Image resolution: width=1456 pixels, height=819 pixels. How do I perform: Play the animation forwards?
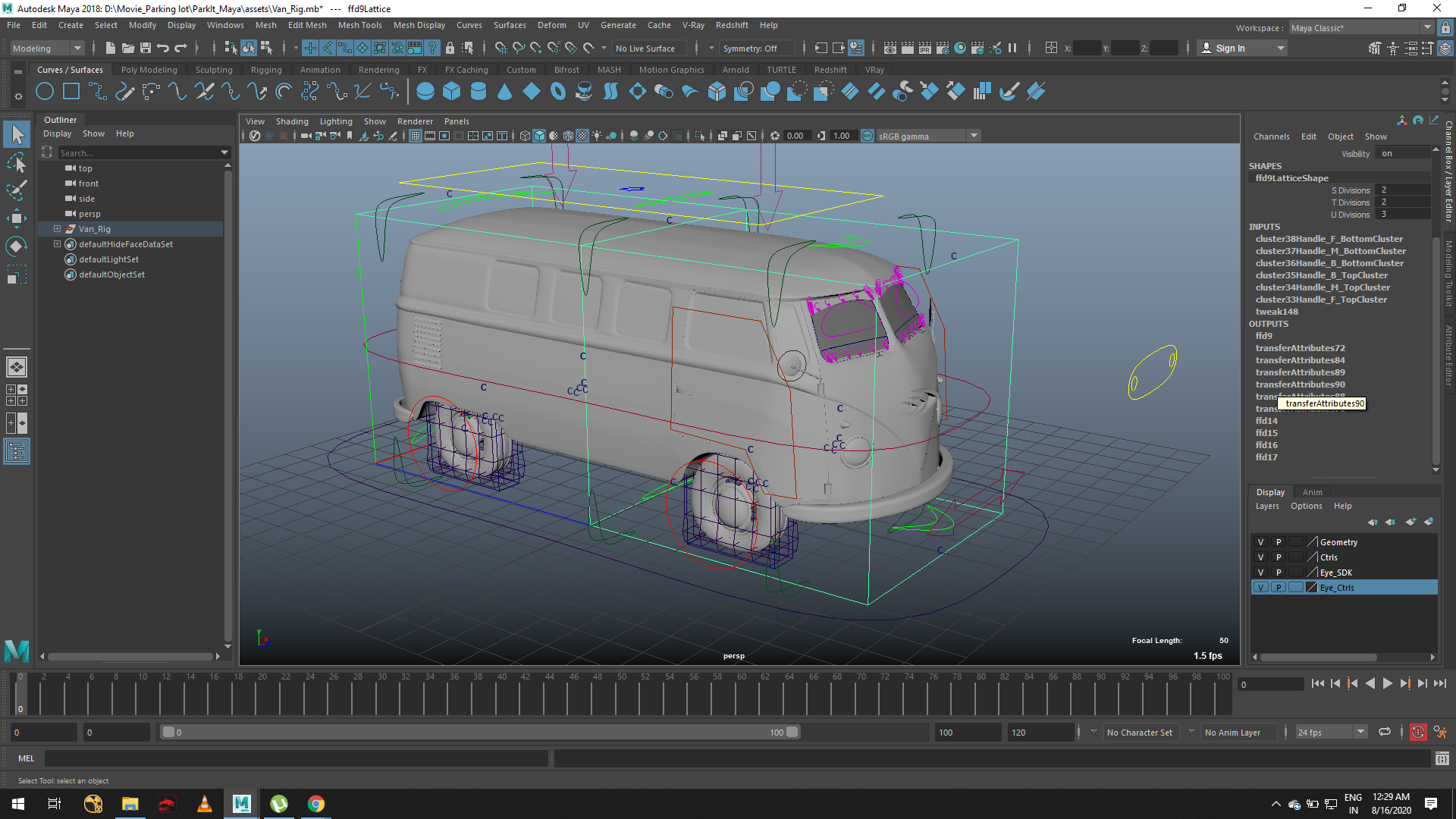click(x=1388, y=683)
